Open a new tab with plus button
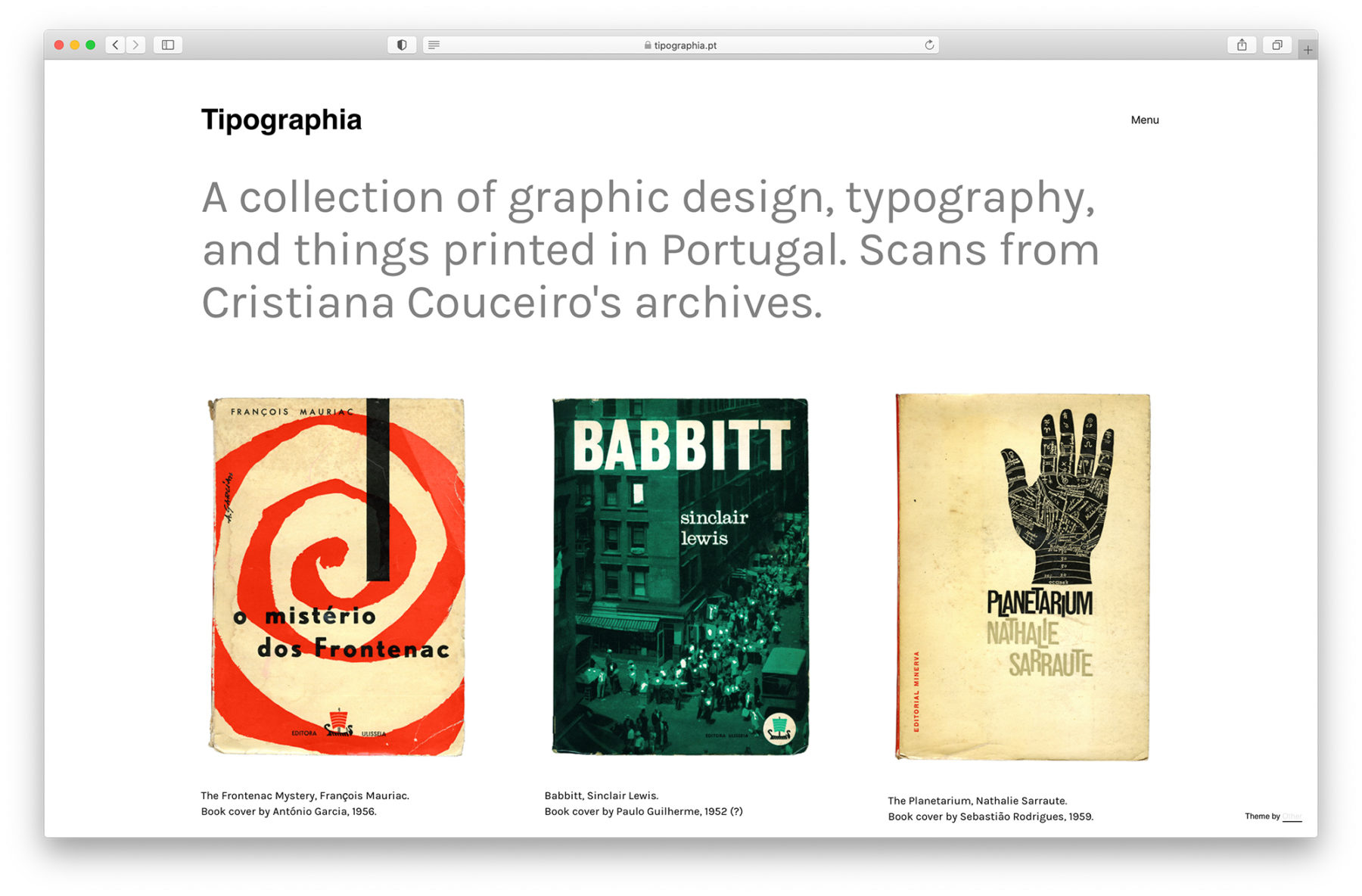 (x=1308, y=50)
